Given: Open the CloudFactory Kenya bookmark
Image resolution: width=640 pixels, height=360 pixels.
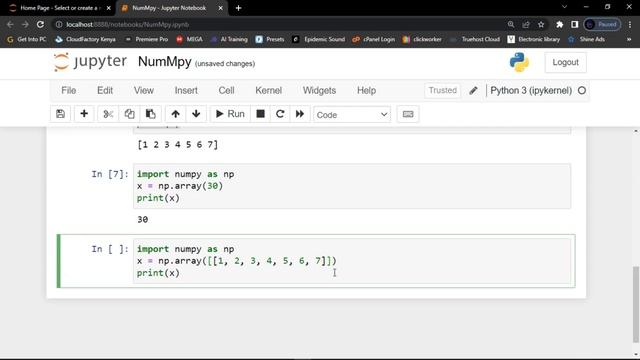Looking at the screenshot, I should click(86, 39).
